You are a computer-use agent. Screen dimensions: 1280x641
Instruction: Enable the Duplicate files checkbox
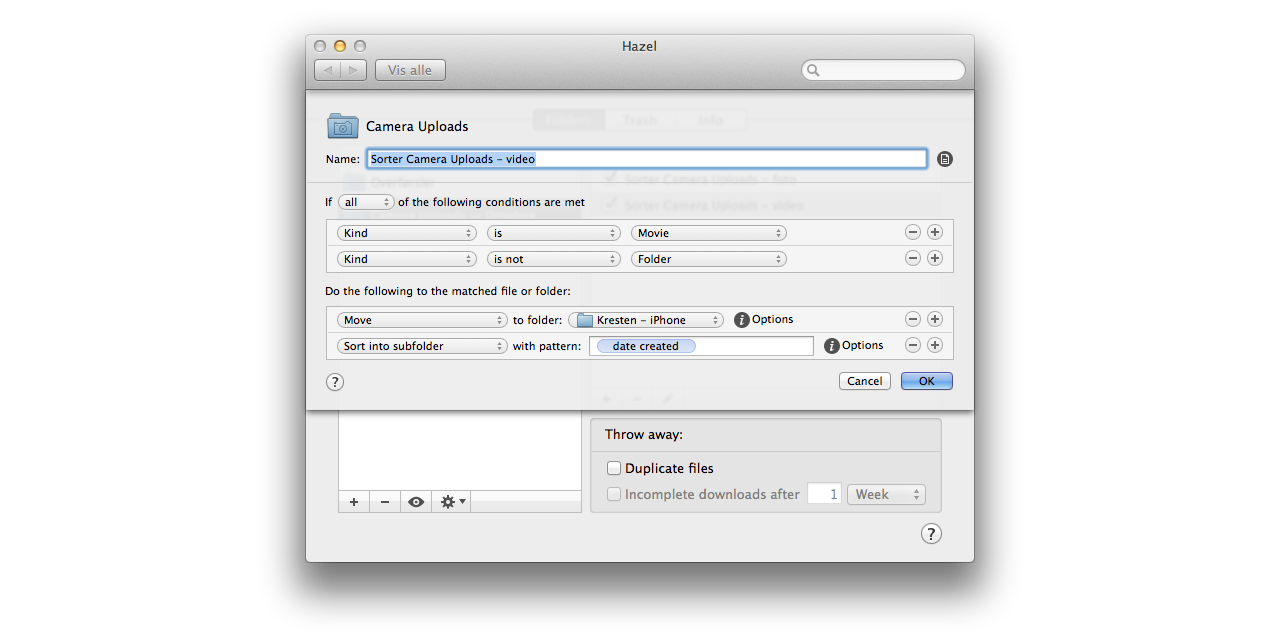[614, 468]
